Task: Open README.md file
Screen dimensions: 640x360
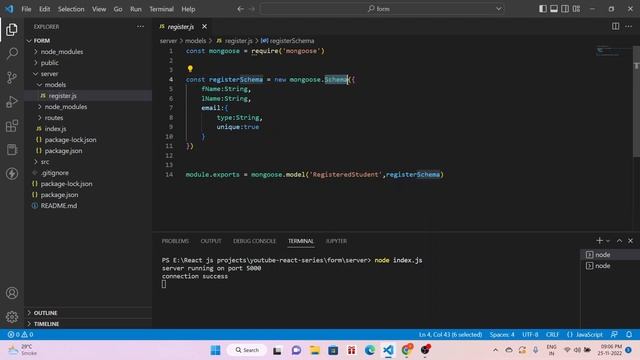Action: point(88,206)
